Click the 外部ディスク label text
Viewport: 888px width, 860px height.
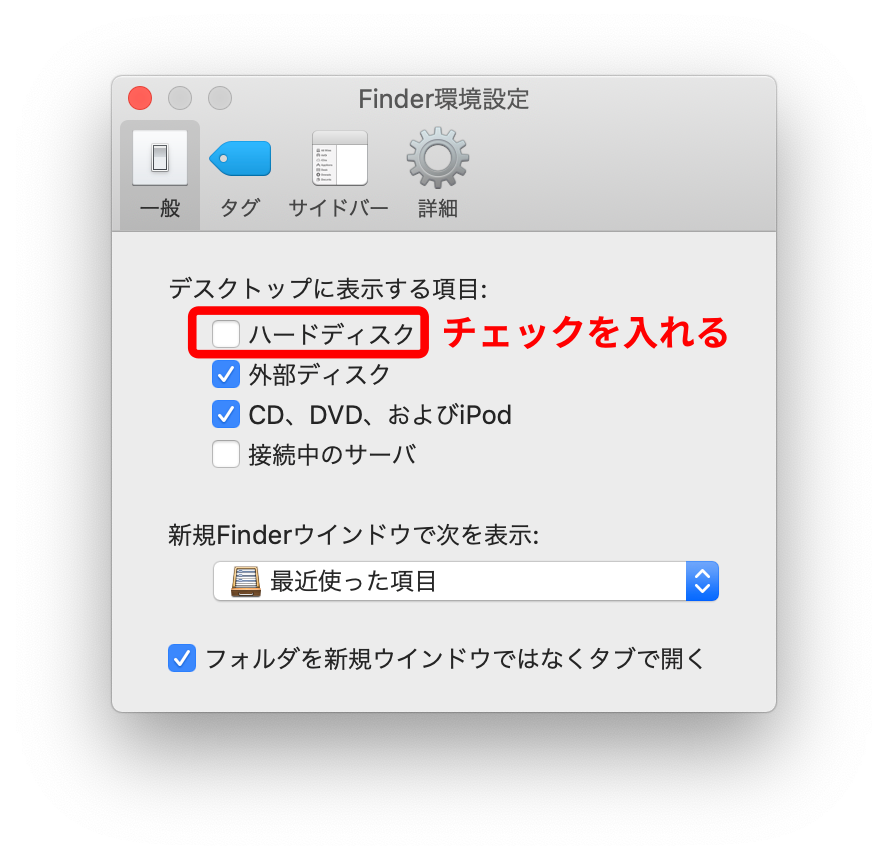tap(319, 374)
